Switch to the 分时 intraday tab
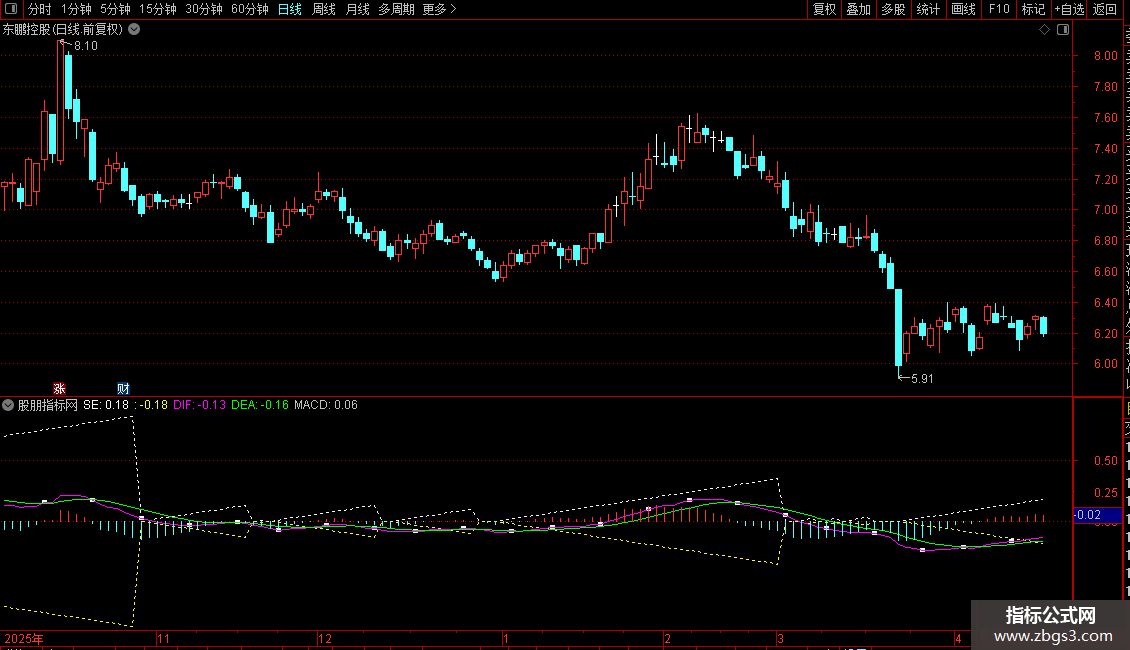This screenshot has height=650, width=1130. [x=40, y=9]
